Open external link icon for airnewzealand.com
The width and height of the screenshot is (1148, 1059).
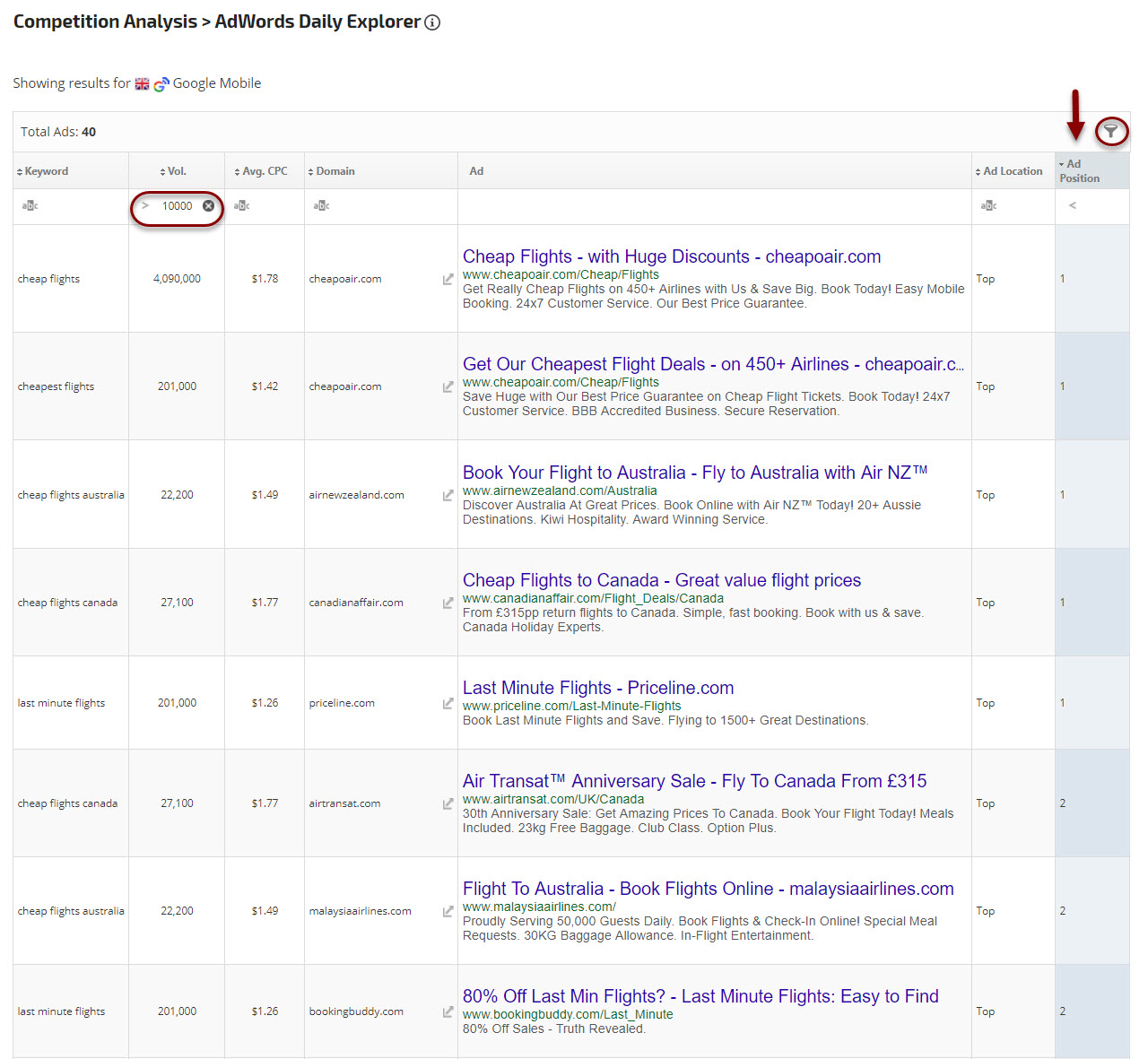448,495
